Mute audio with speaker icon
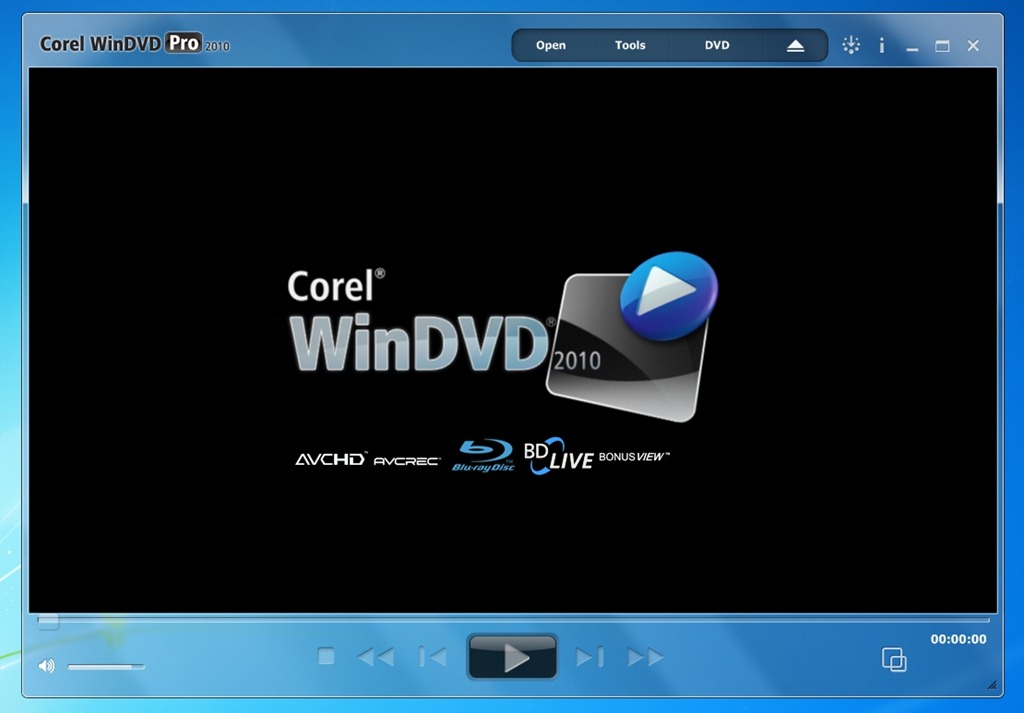The image size is (1024, 713). 46,665
